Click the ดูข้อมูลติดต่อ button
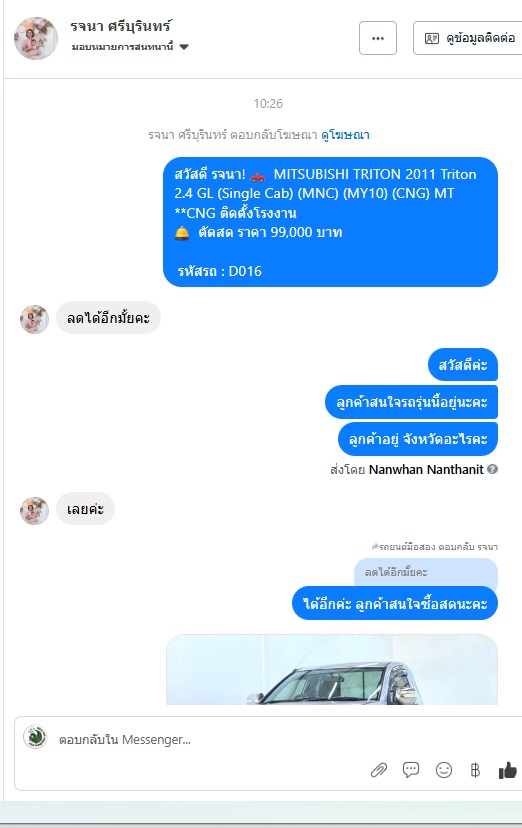Viewport: 522px width, 828px height. (x=470, y=38)
